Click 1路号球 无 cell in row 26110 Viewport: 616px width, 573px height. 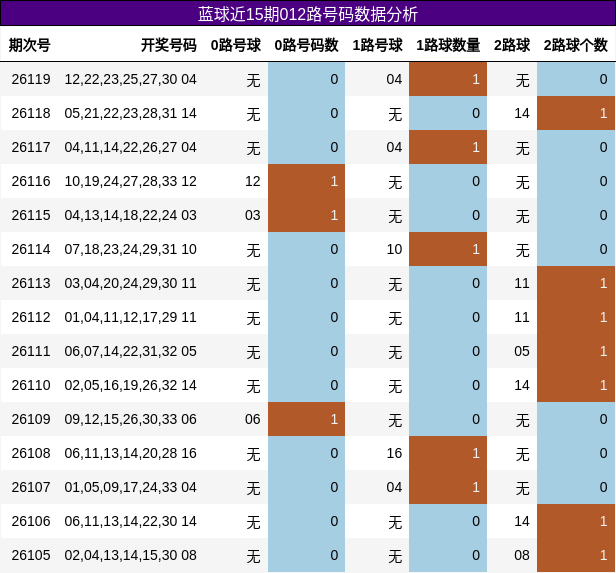tap(395, 386)
